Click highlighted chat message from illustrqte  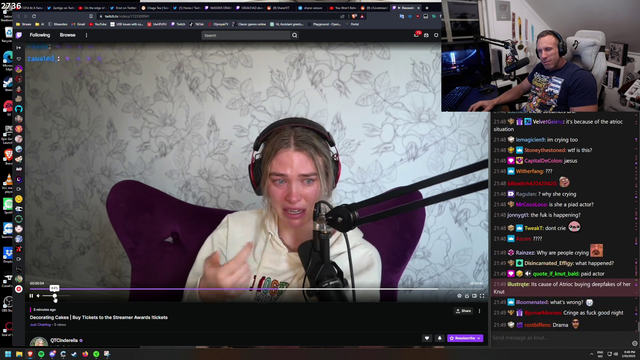564,288
